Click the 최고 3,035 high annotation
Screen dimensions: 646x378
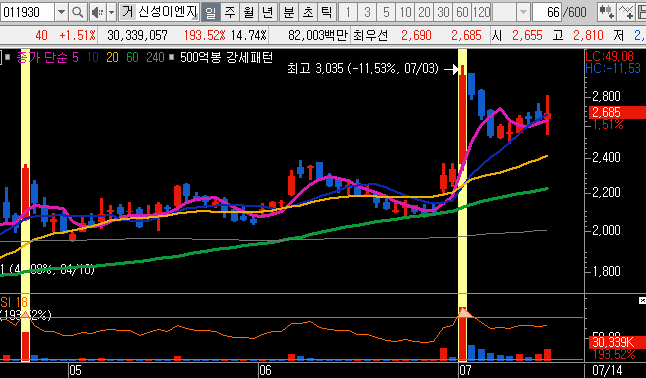pos(363,68)
